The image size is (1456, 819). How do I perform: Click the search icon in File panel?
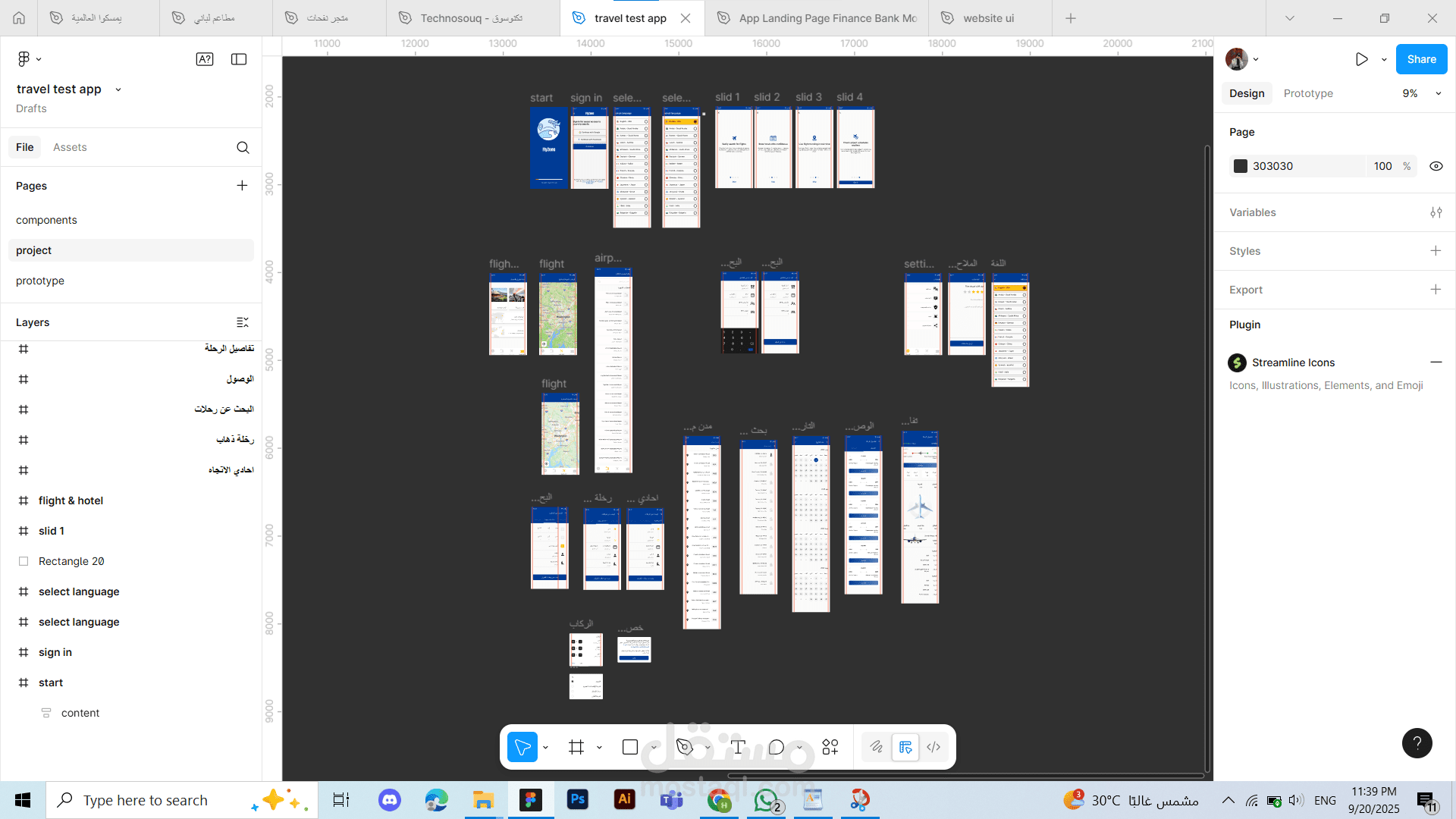pos(243,147)
